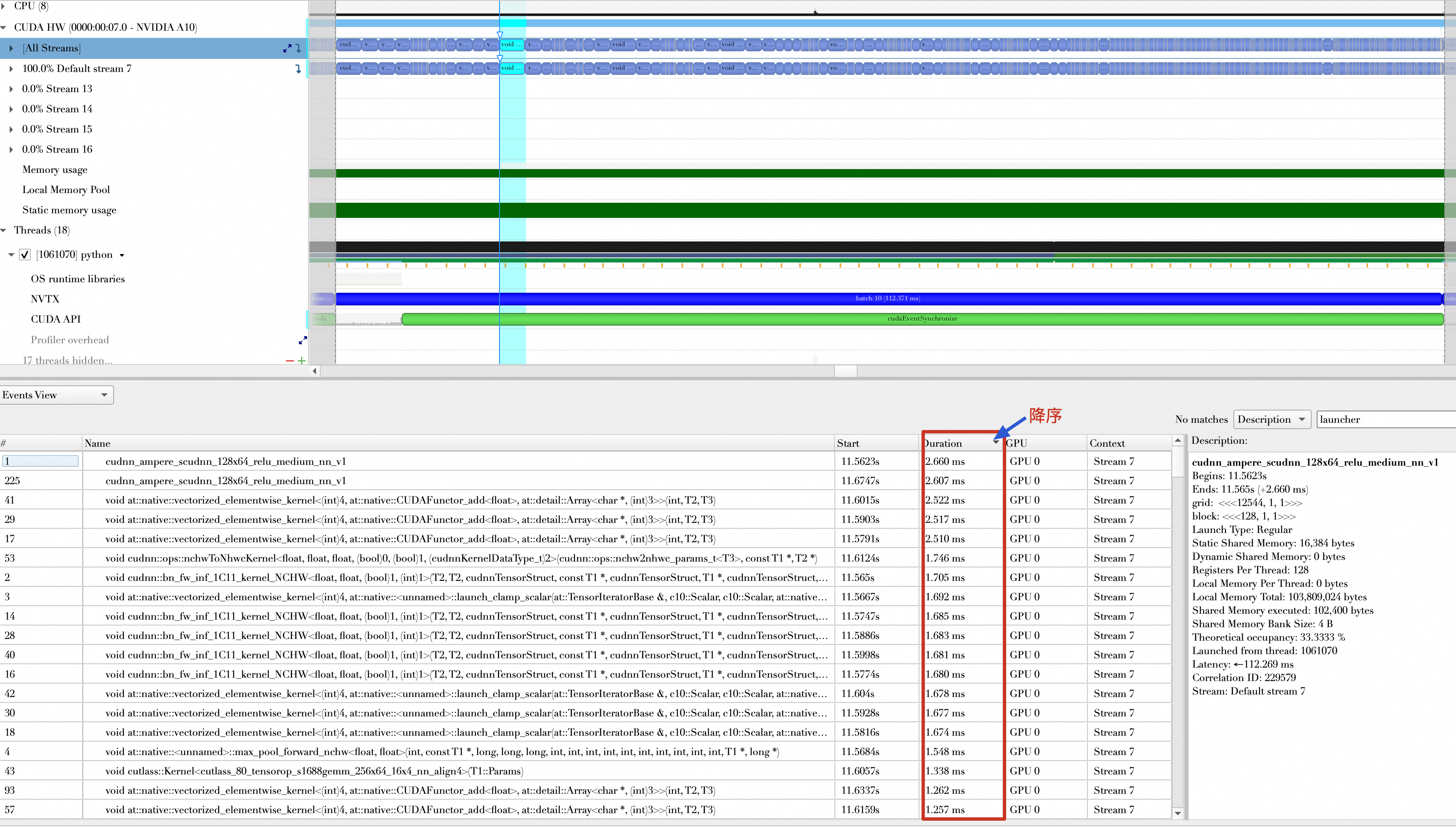The image size is (1456, 827).
Task: Expand 0.0% Stream 13
Action: coord(11,89)
